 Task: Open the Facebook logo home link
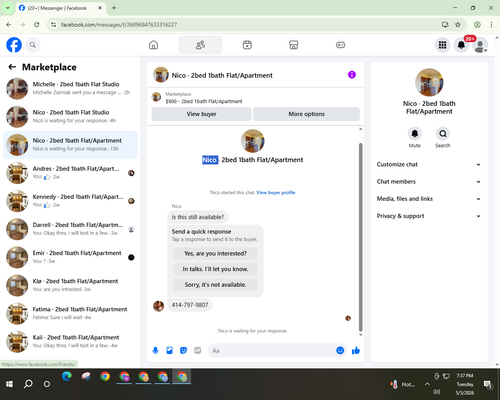(x=14, y=45)
